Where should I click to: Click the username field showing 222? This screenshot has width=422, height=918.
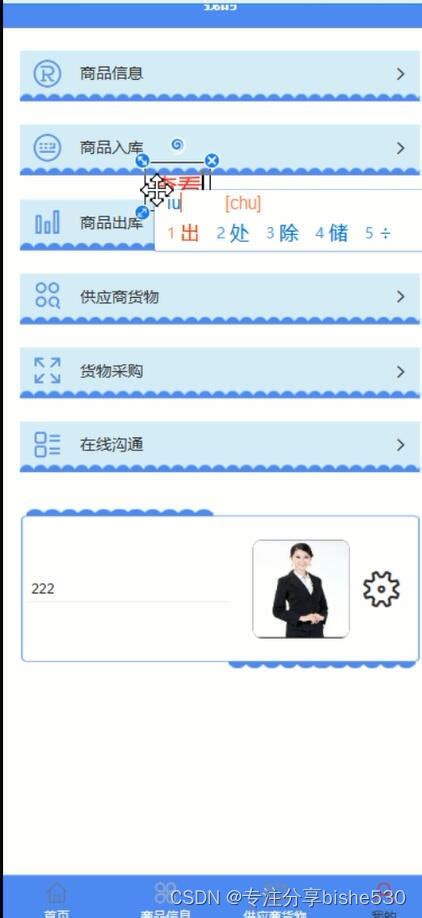point(128,589)
